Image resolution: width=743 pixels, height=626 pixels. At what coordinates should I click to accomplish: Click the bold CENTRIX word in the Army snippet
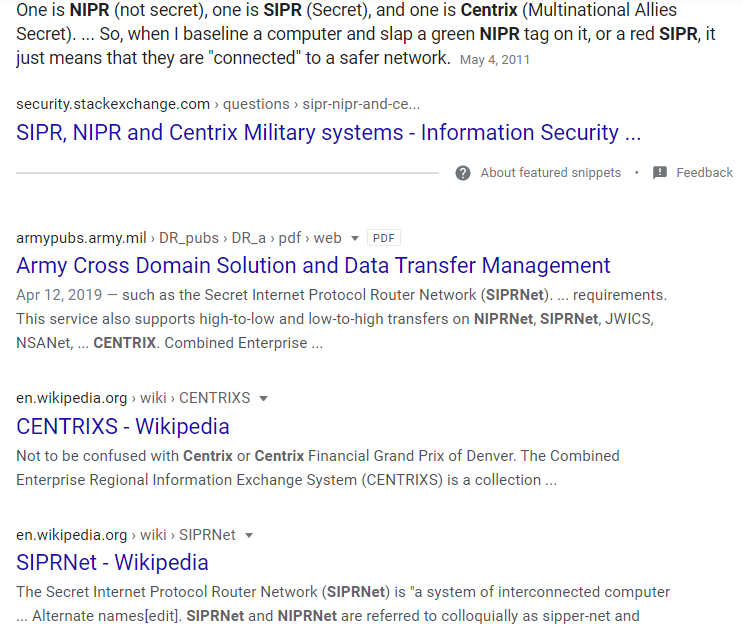click(125, 343)
